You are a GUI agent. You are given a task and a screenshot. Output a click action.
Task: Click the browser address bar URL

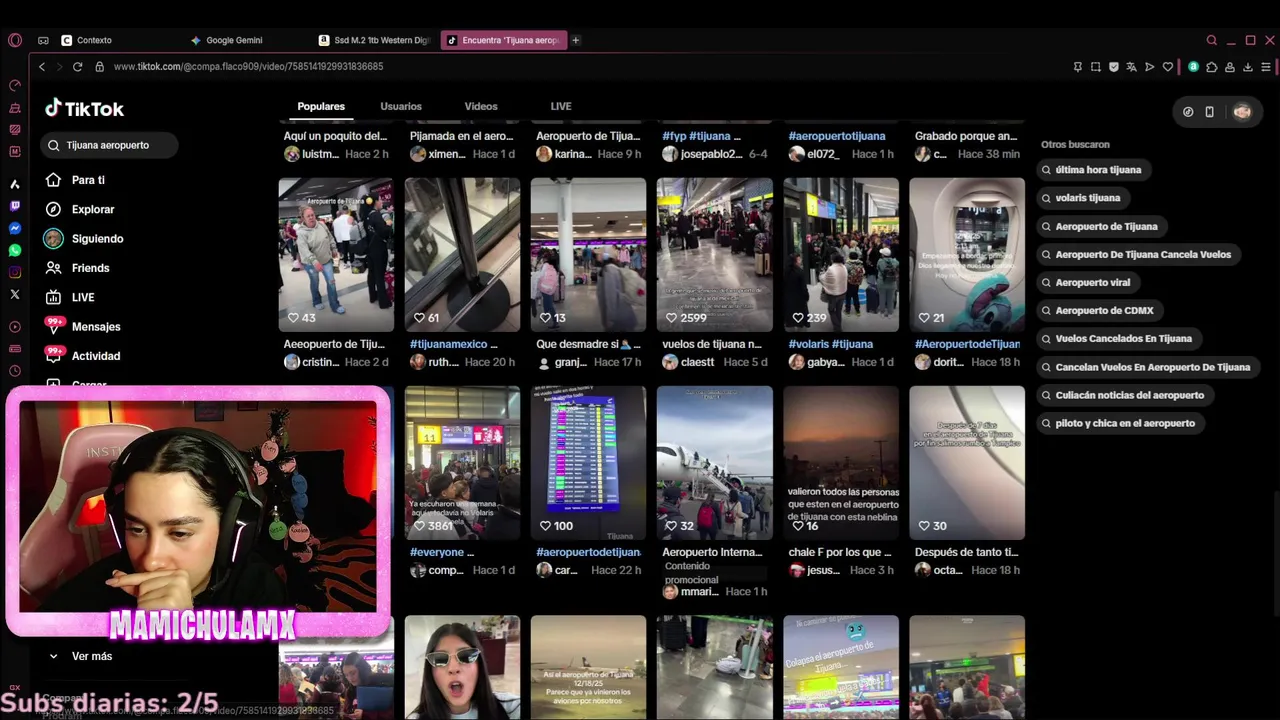pyautogui.click(x=248, y=66)
